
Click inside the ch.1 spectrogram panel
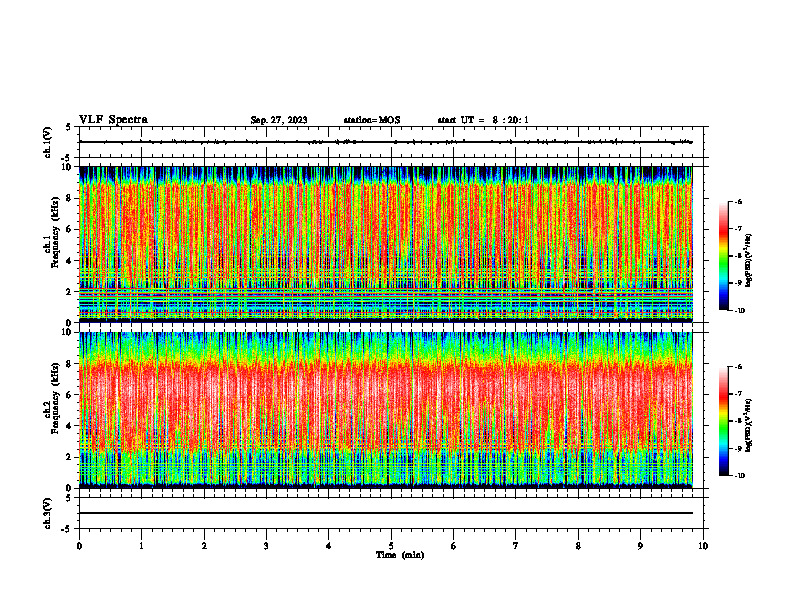click(386, 244)
